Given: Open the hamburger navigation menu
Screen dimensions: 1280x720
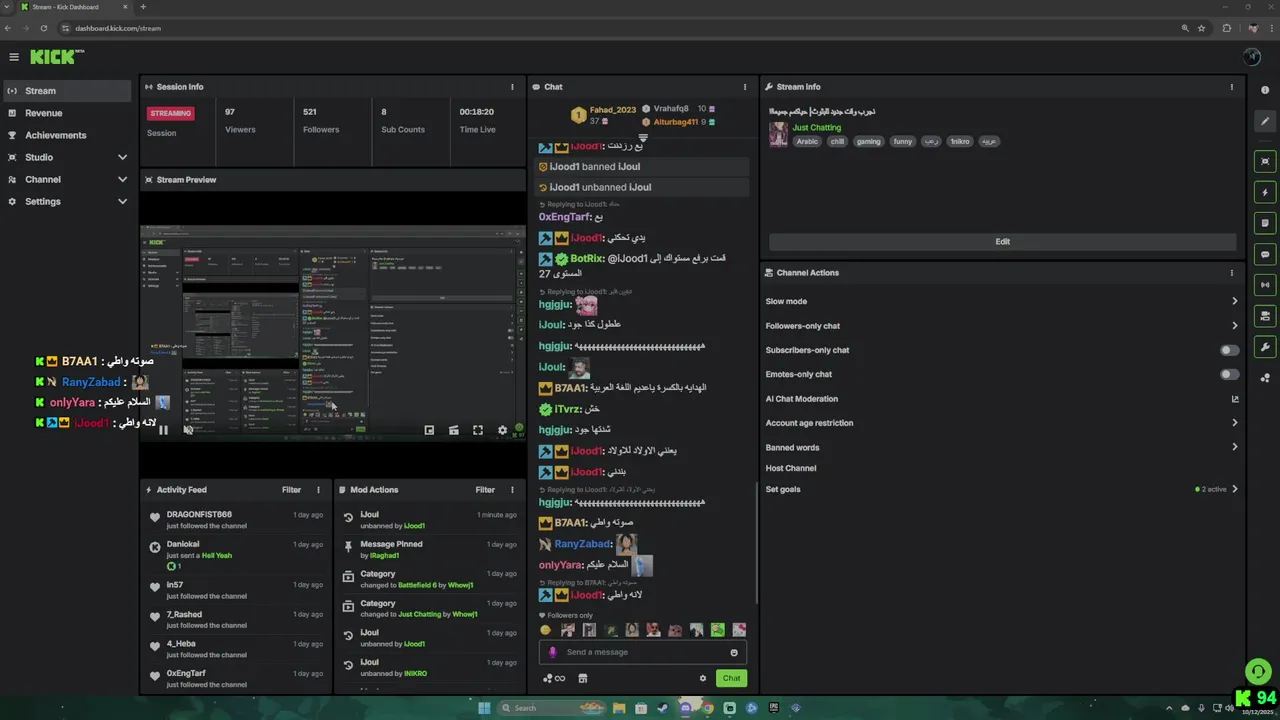Looking at the screenshot, I should (x=14, y=57).
